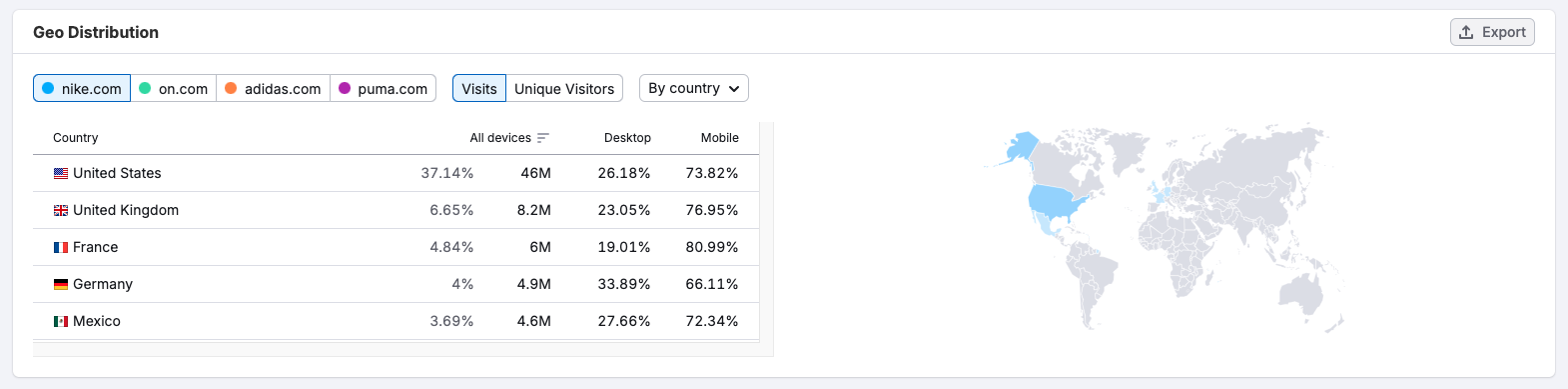Image resolution: width=1568 pixels, height=389 pixels.
Task: Select the Visits tab
Action: pyautogui.click(x=479, y=88)
